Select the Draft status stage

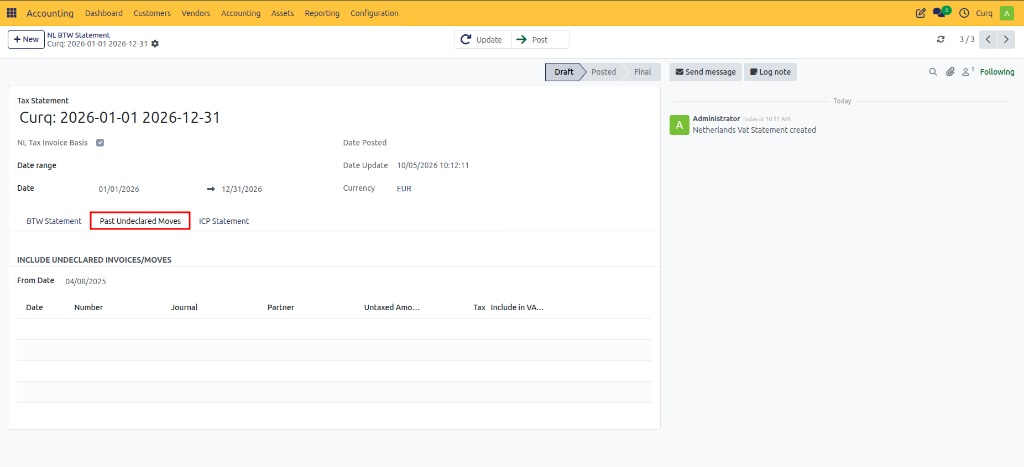coord(562,72)
